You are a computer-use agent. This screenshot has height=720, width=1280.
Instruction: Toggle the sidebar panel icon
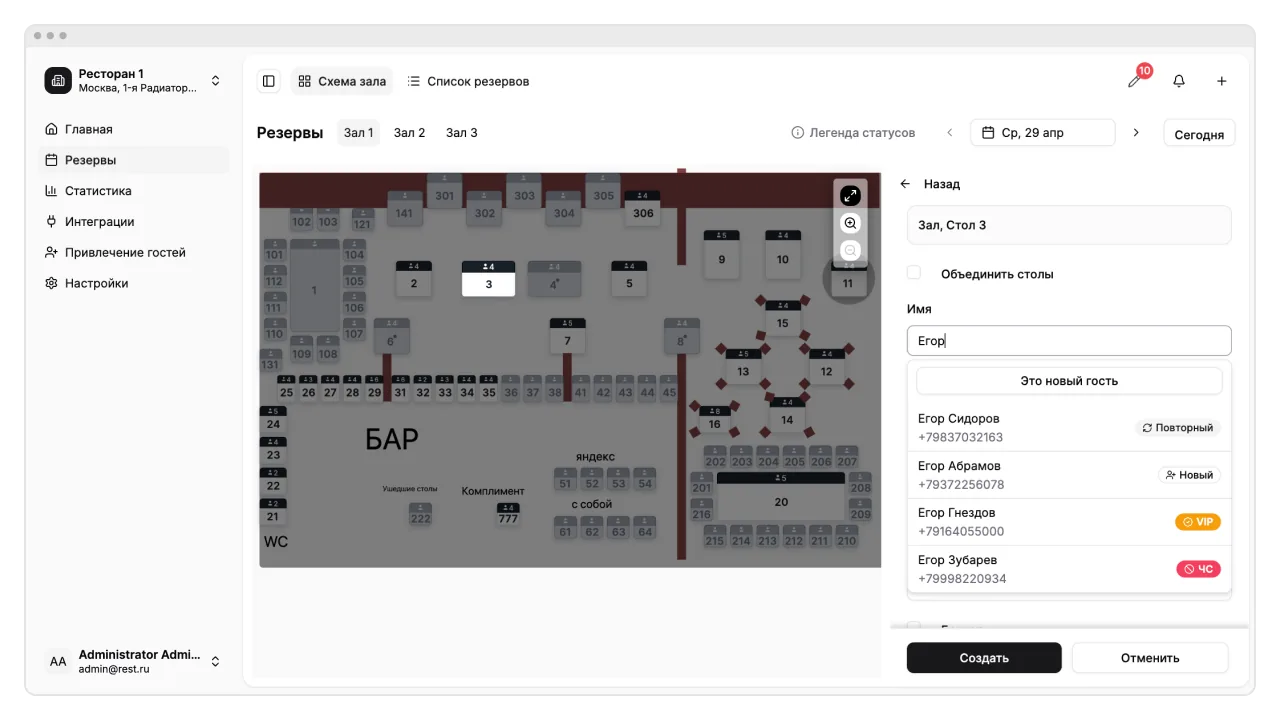pyautogui.click(x=268, y=81)
